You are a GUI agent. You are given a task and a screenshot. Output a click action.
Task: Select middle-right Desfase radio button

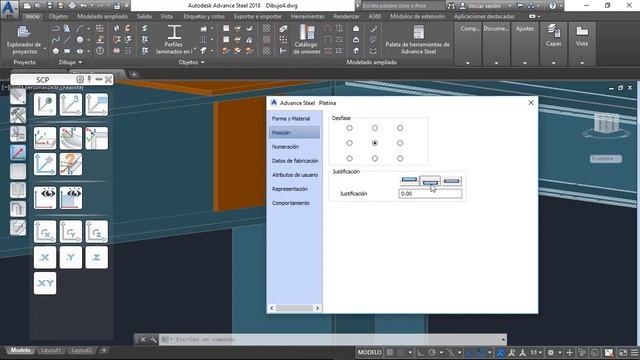point(400,143)
